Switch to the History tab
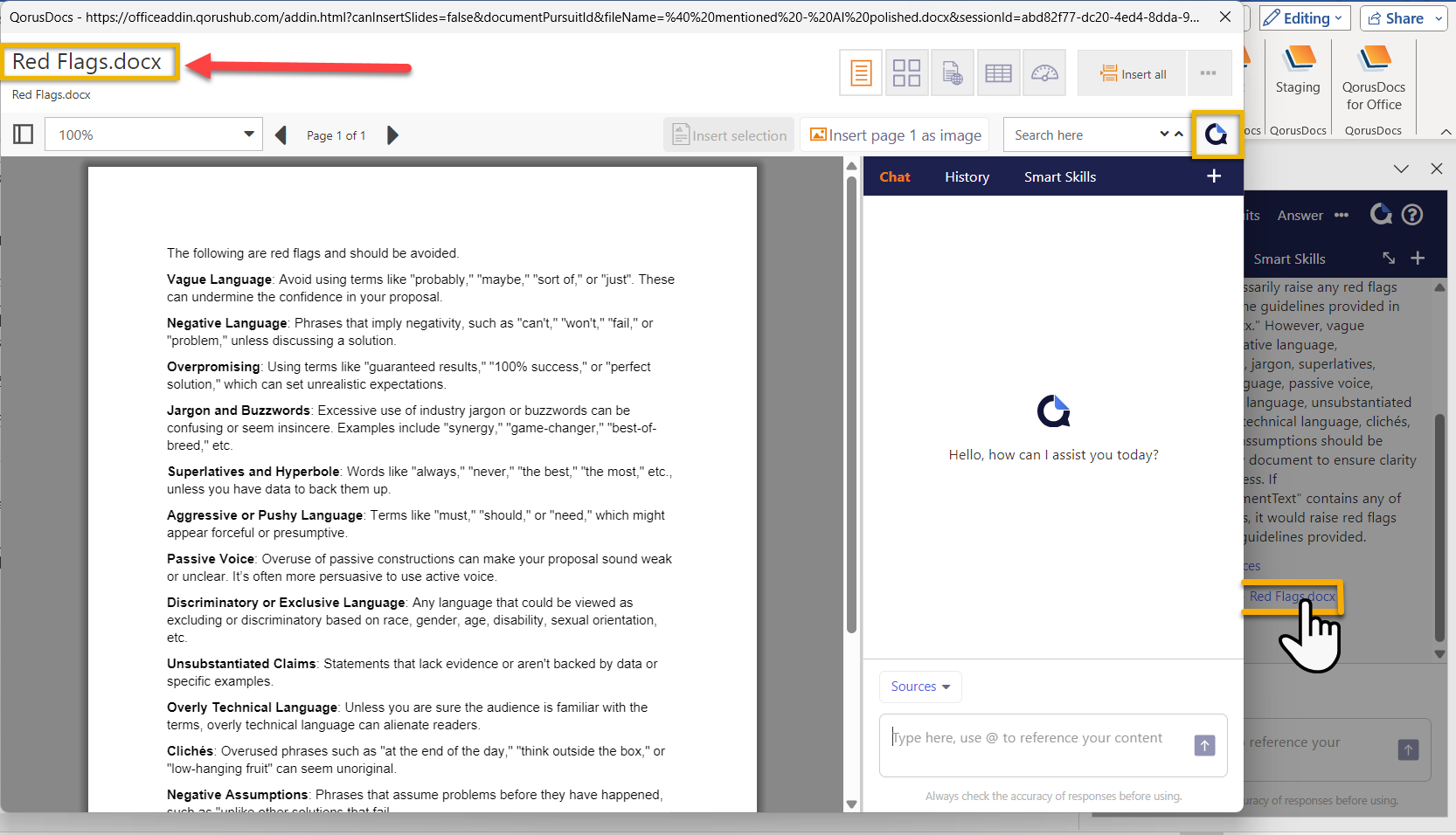 967,177
